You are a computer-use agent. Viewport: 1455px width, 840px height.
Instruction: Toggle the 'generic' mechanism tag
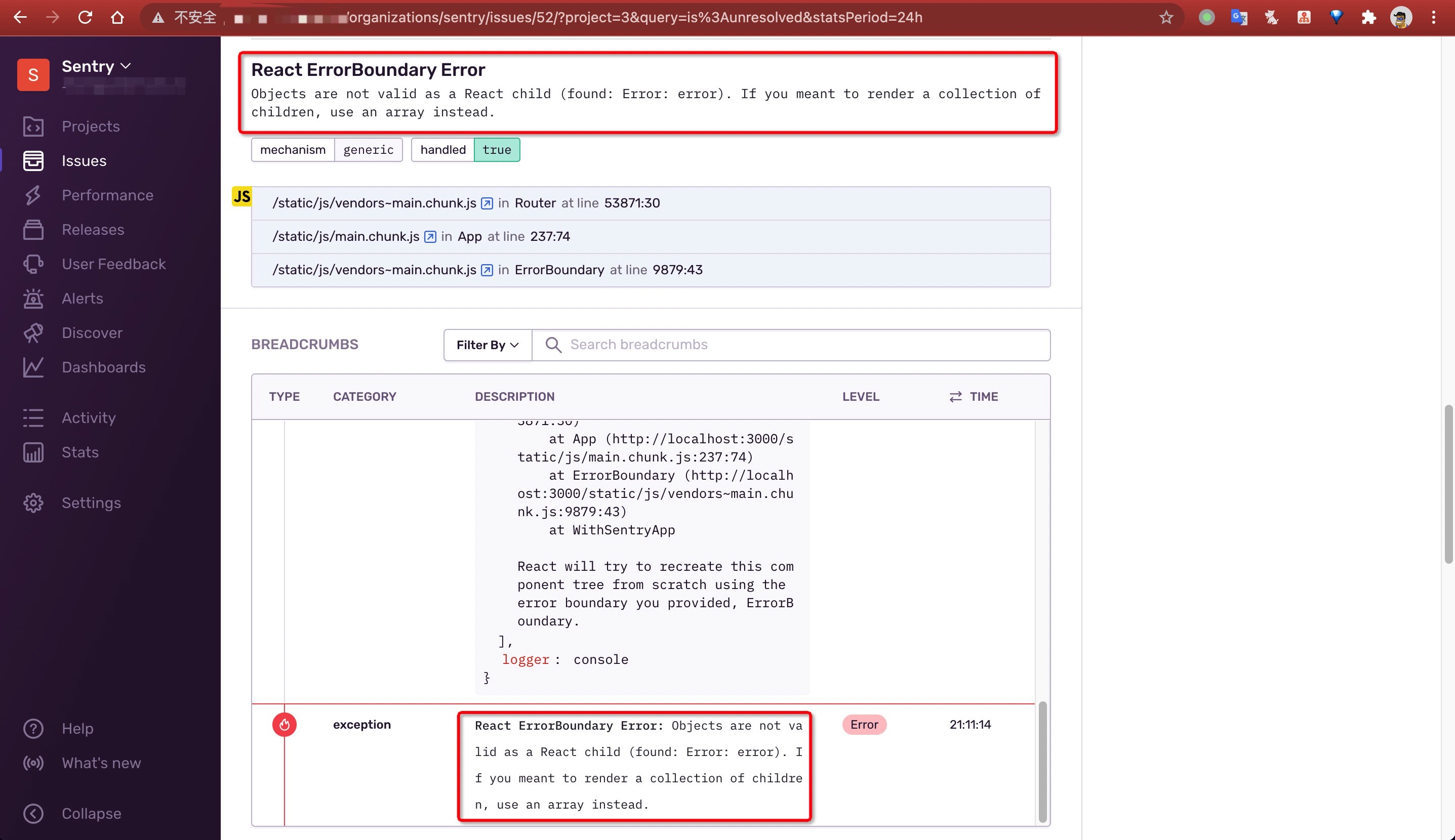coord(368,149)
